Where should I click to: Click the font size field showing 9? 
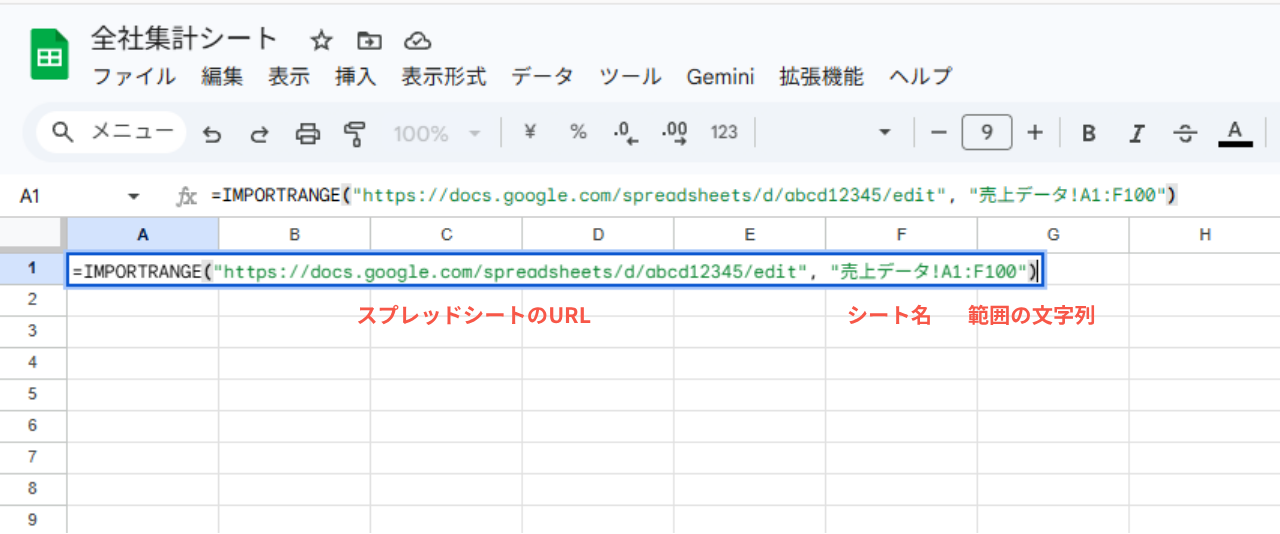coord(987,132)
